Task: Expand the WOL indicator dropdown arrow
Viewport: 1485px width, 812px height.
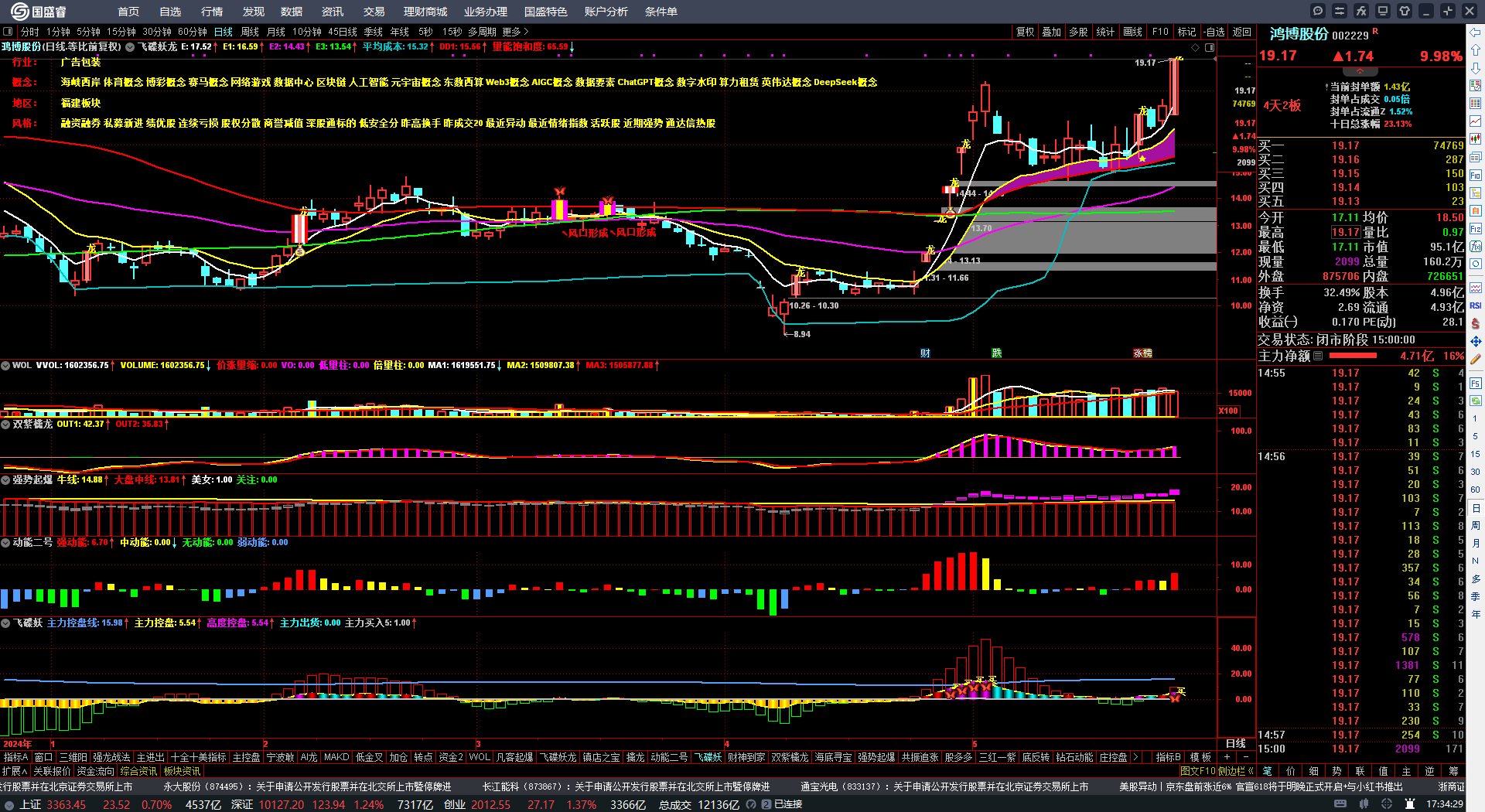Action: [5, 365]
